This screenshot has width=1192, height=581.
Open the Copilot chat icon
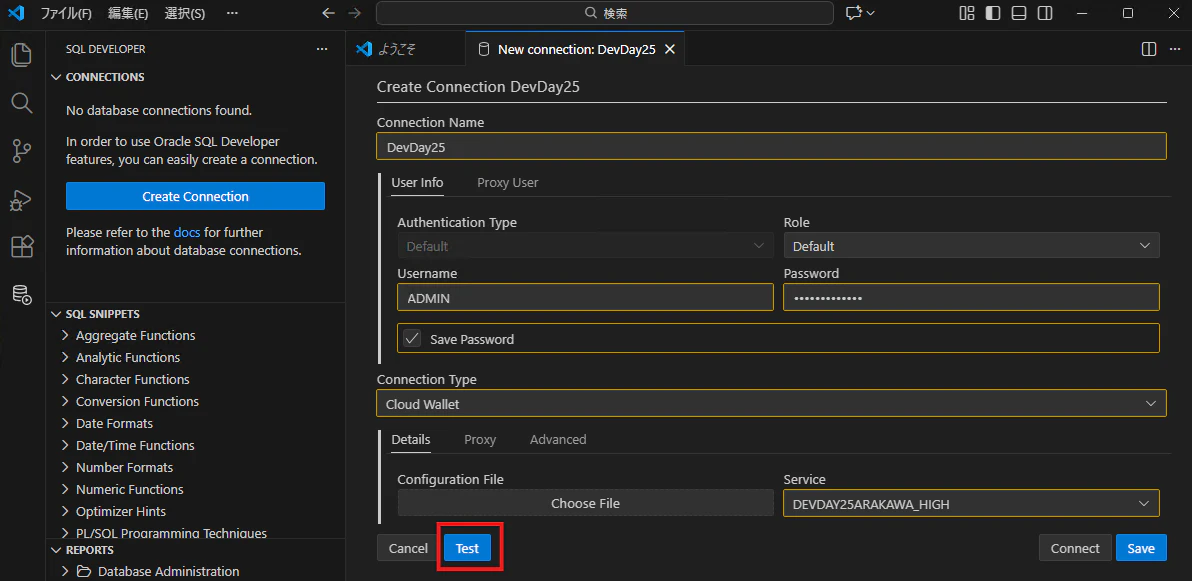(x=854, y=13)
